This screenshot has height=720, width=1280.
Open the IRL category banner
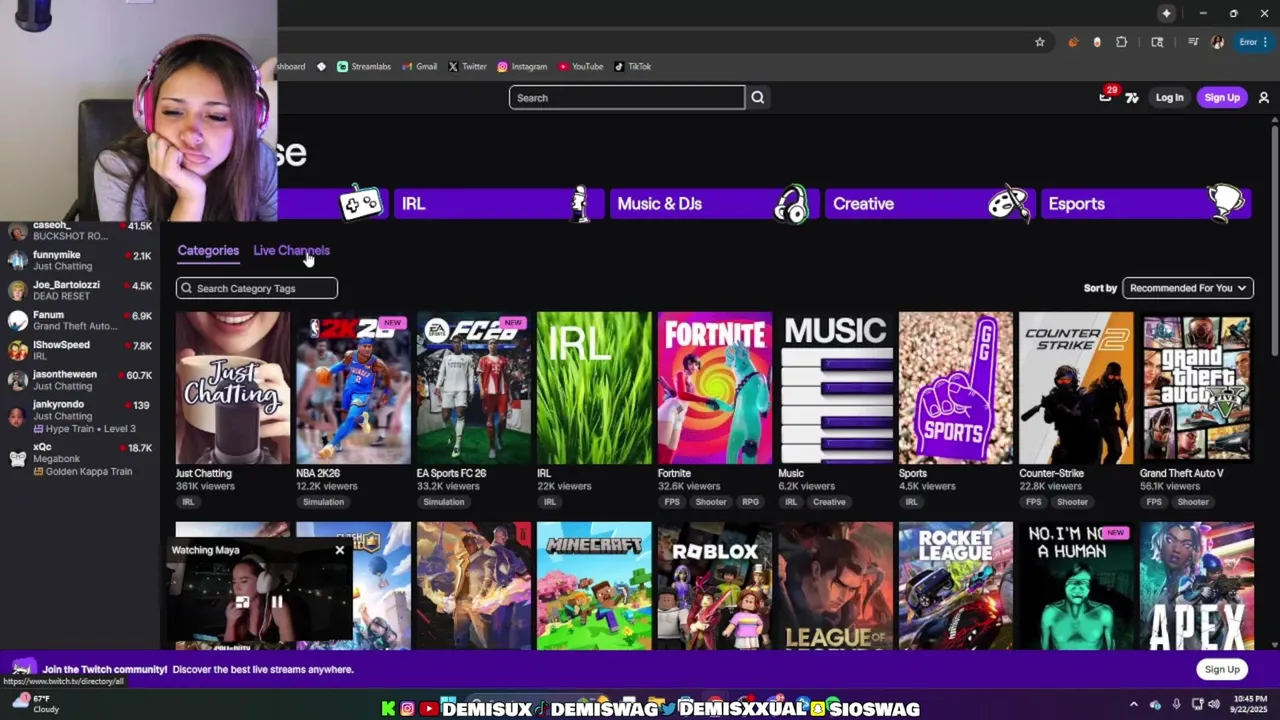(498, 203)
